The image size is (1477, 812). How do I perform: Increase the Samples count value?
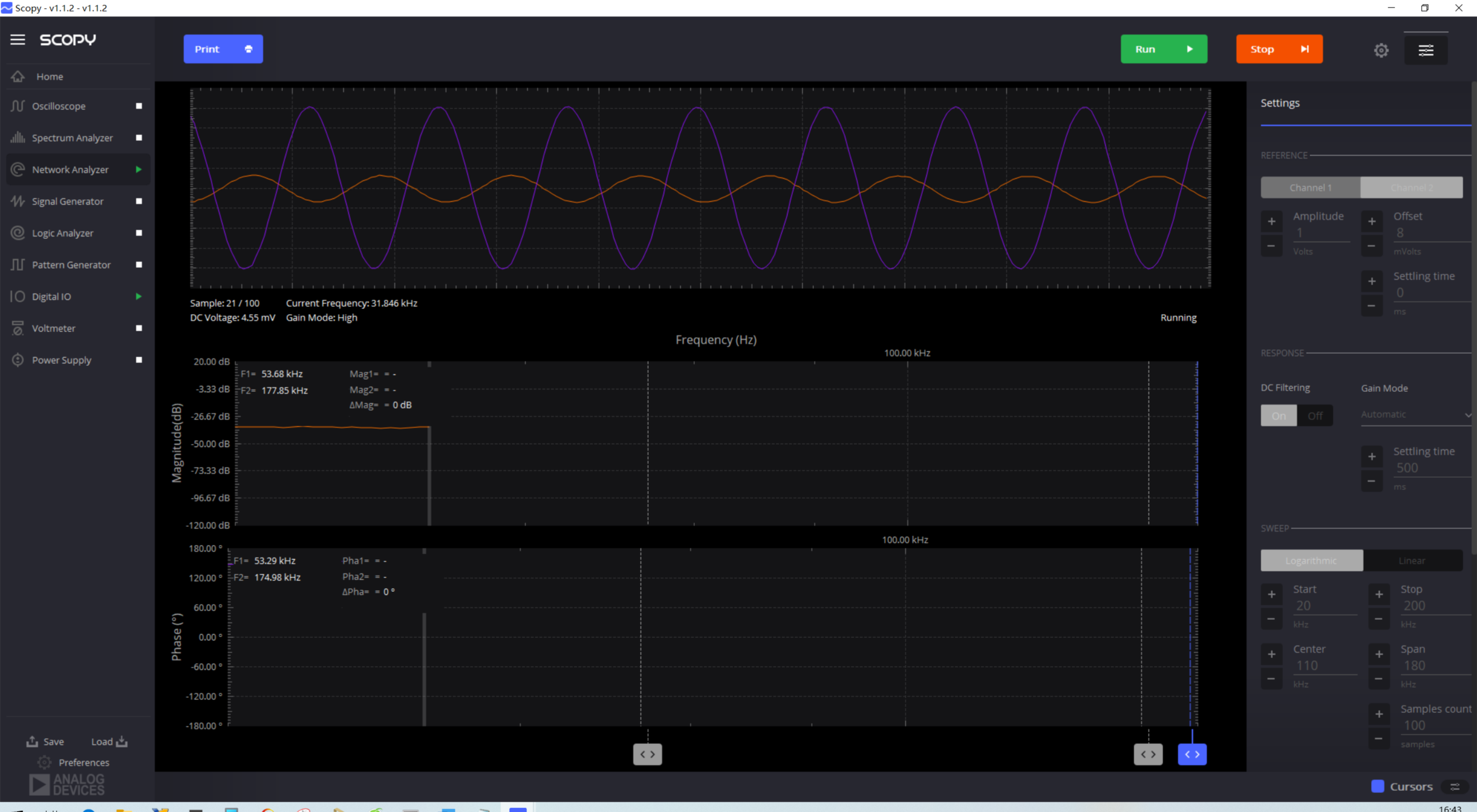pyautogui.click(x=1379, y=714)
